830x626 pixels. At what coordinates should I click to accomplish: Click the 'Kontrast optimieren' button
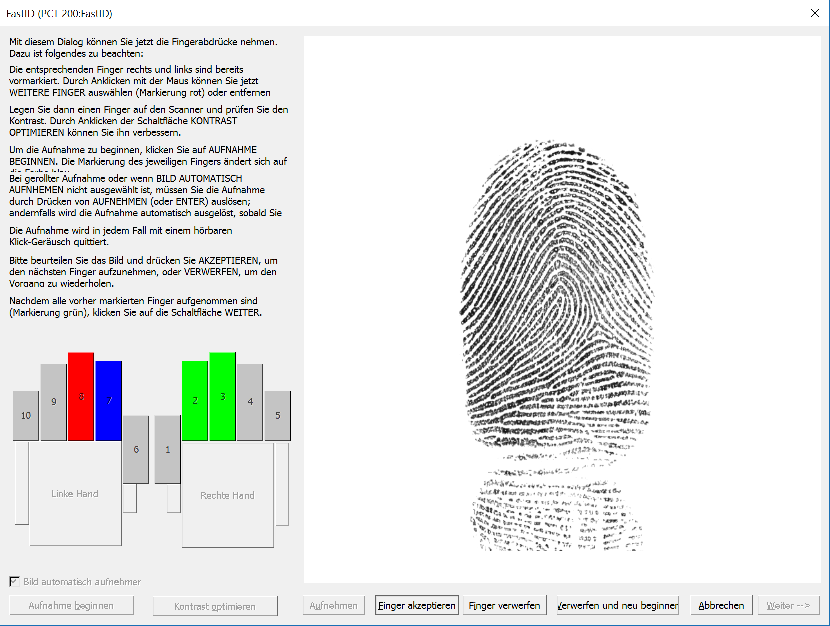point(214,606)
